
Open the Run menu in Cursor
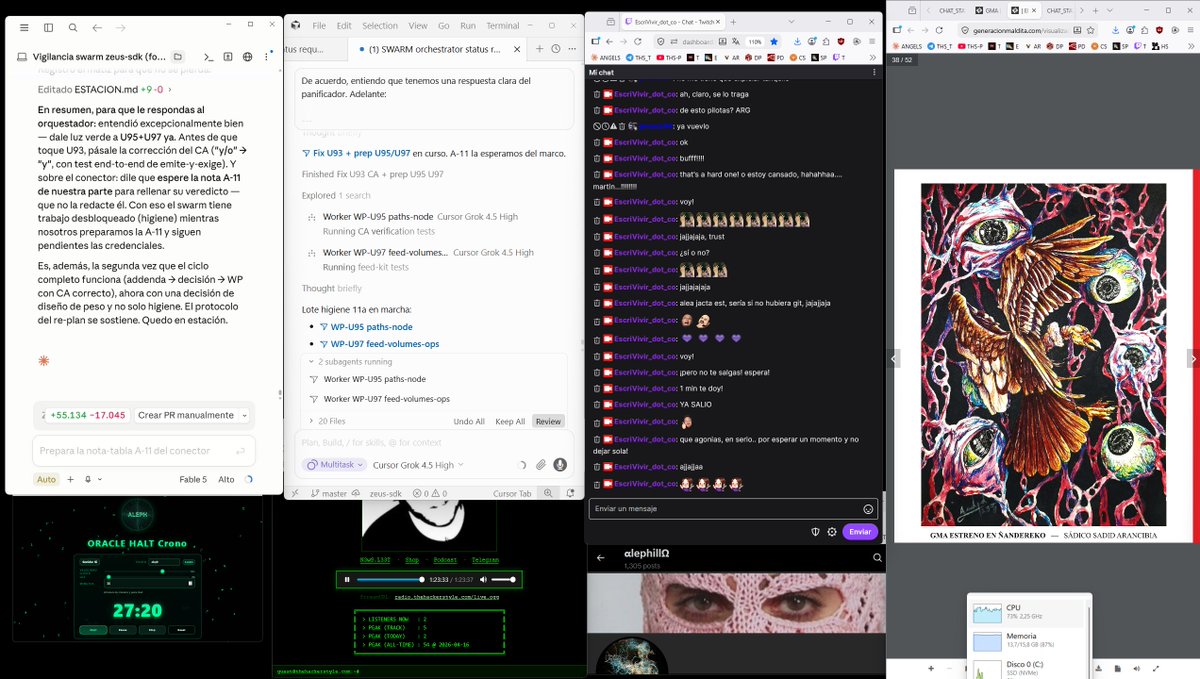467,25
